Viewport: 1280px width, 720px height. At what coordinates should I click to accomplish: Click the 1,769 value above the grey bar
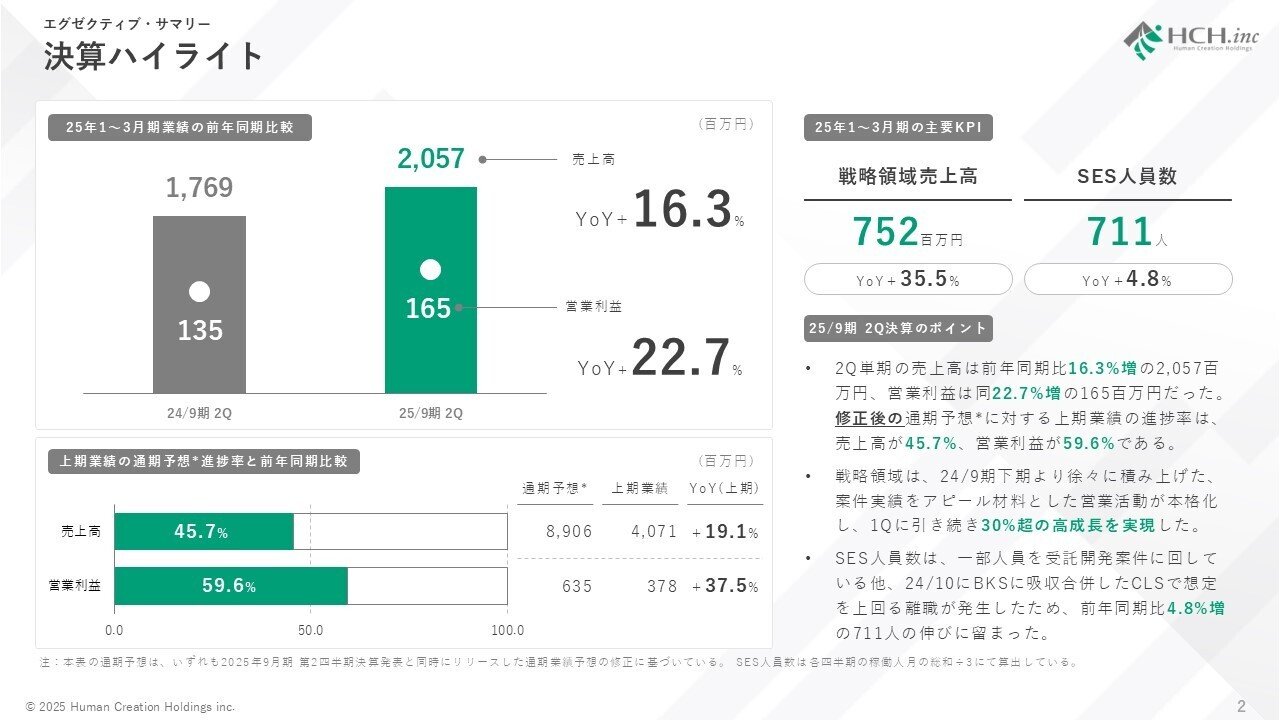pos(200,188)
